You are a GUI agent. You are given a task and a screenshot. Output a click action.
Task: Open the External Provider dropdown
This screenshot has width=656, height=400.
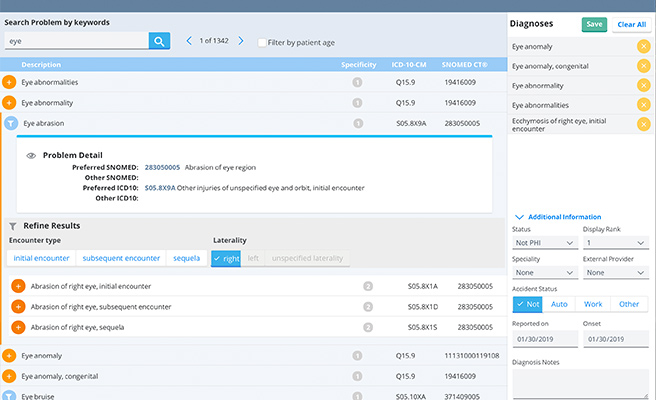[x=616, y=272]
